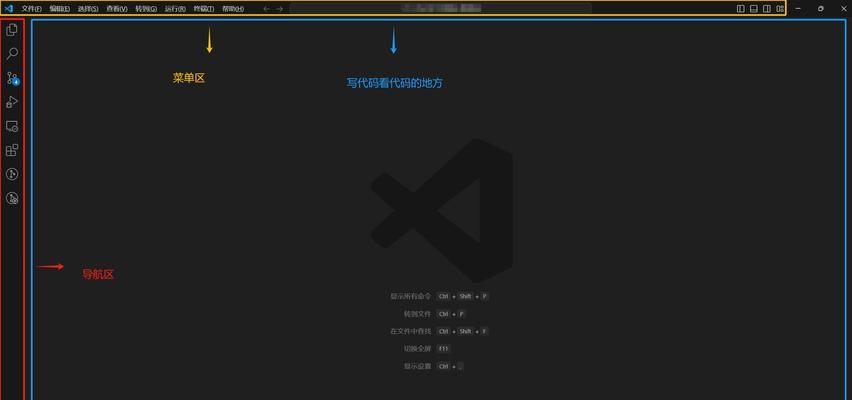Go back using the left arrow
Screen dimensions: 852x400
pyautogui.click(x=266, y=9)
